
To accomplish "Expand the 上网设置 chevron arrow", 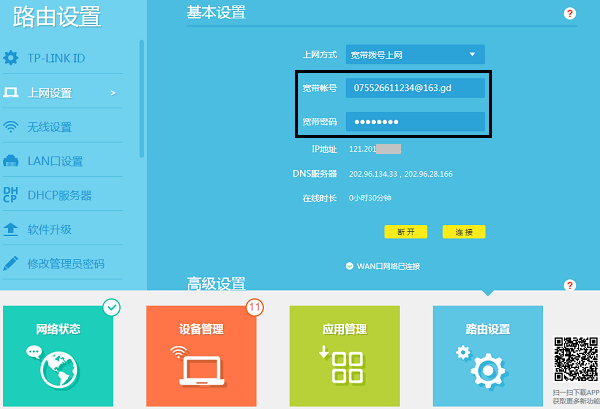I will (112, 93).
